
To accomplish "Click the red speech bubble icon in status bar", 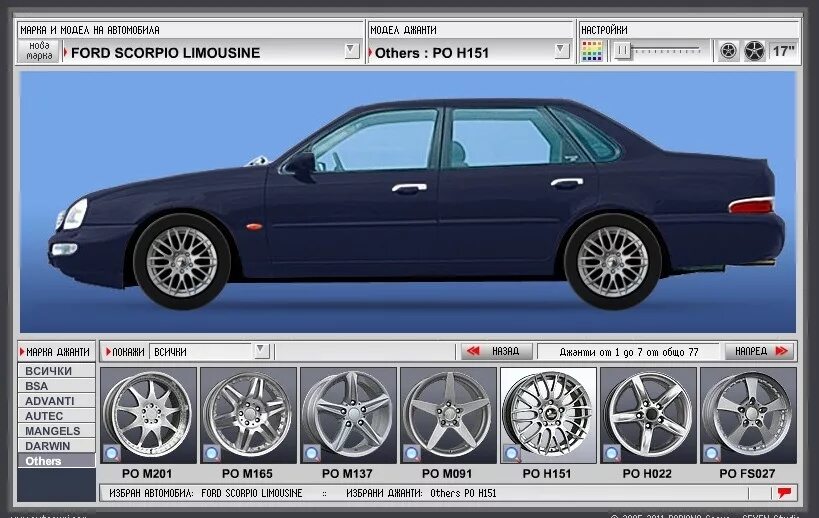I will tap(784, 492).
